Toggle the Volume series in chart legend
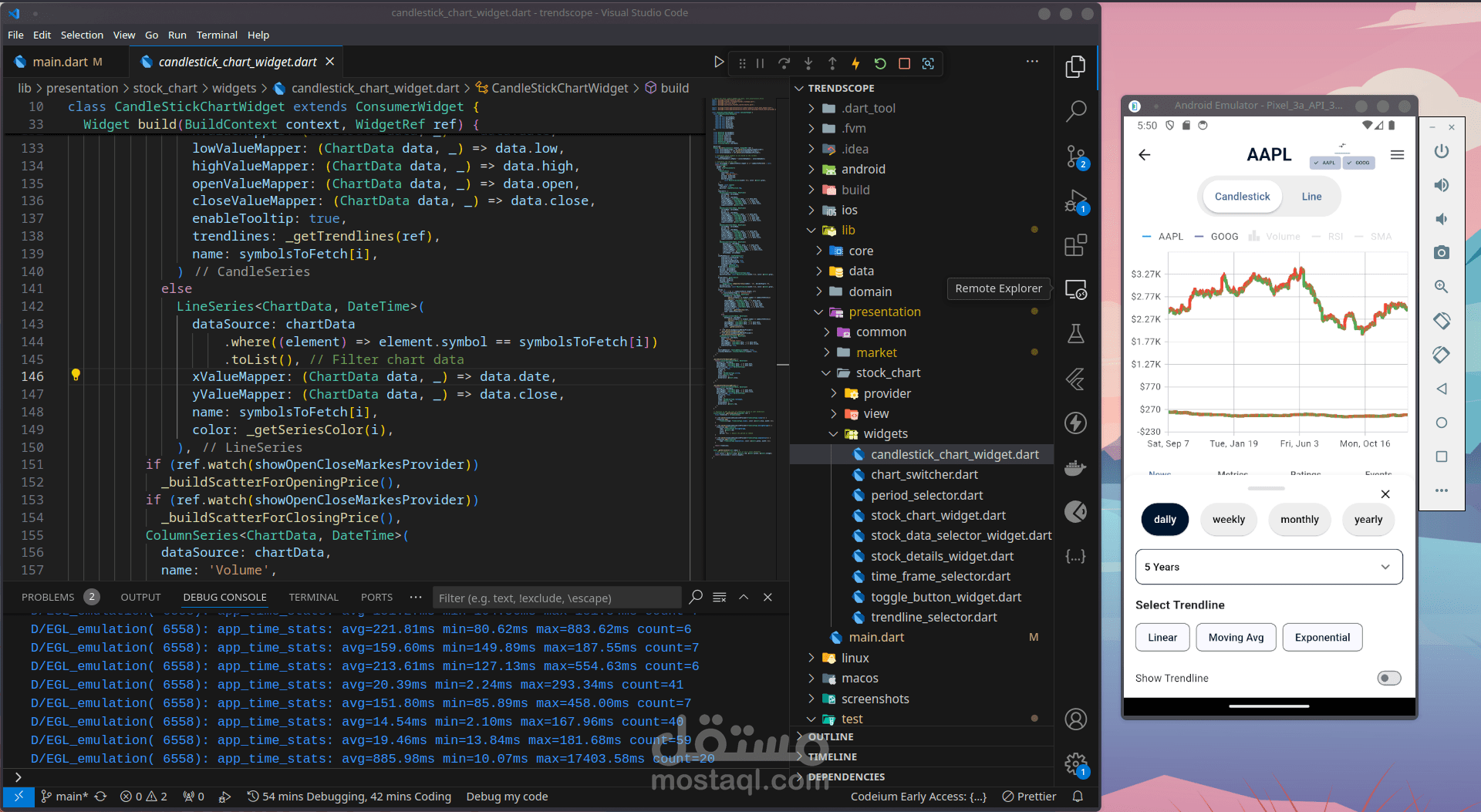Viewport: 1481px width, 812px height. [x=1275, y=237]
